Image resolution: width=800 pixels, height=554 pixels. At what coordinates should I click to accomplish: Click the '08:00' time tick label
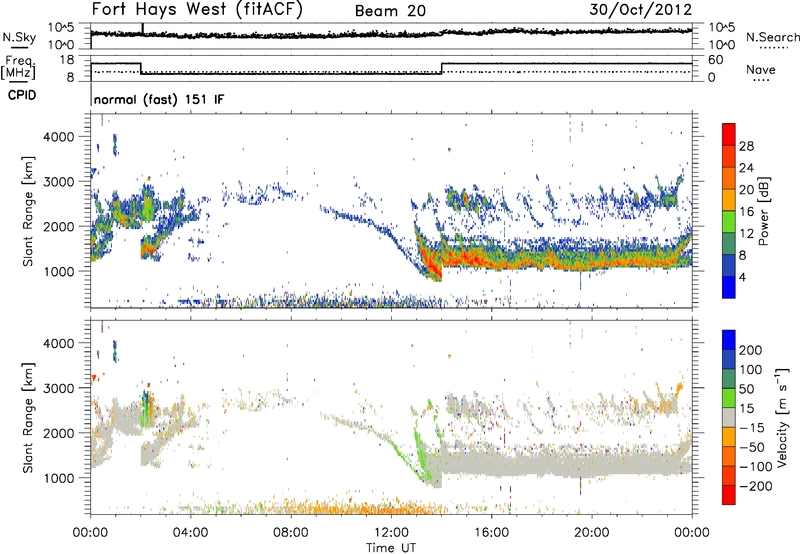(291, 533)
